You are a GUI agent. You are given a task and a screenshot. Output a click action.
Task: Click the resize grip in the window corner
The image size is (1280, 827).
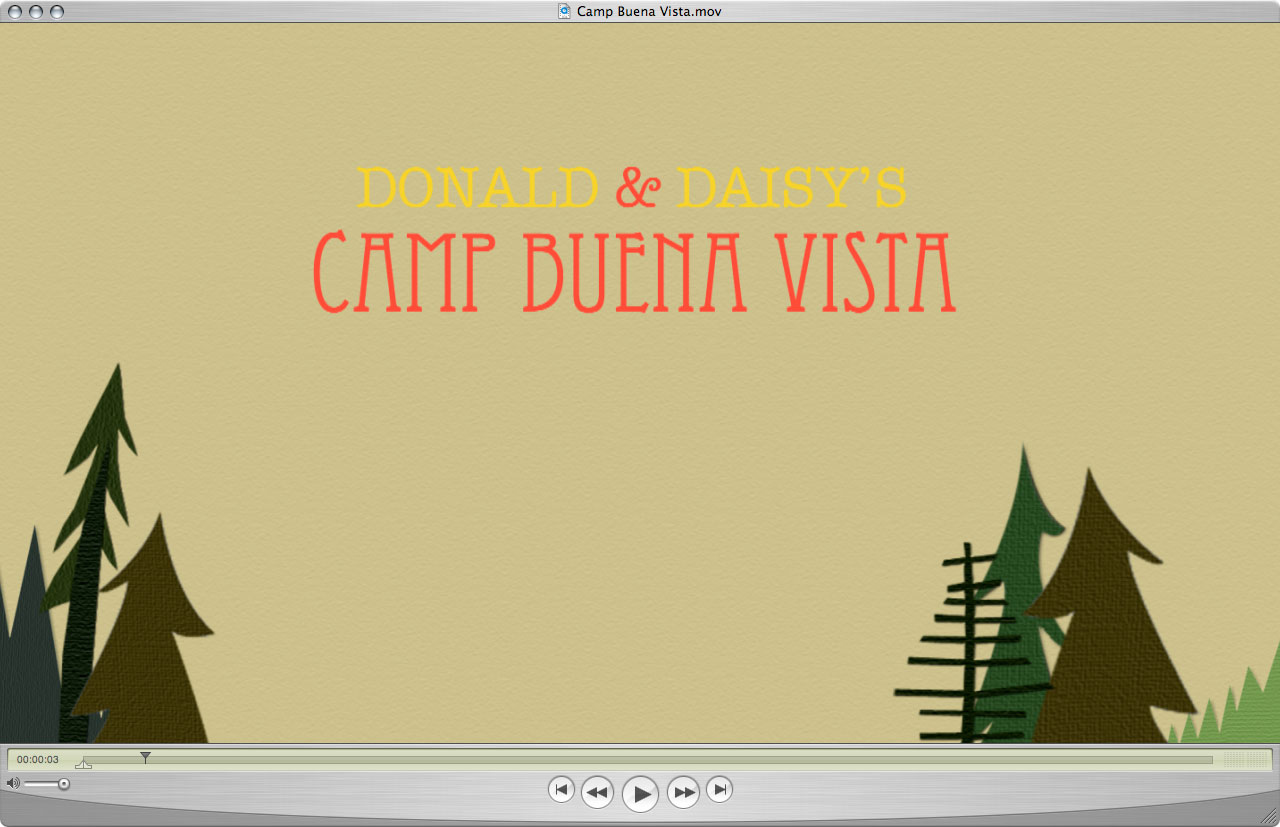click(x=1270, y=817)
